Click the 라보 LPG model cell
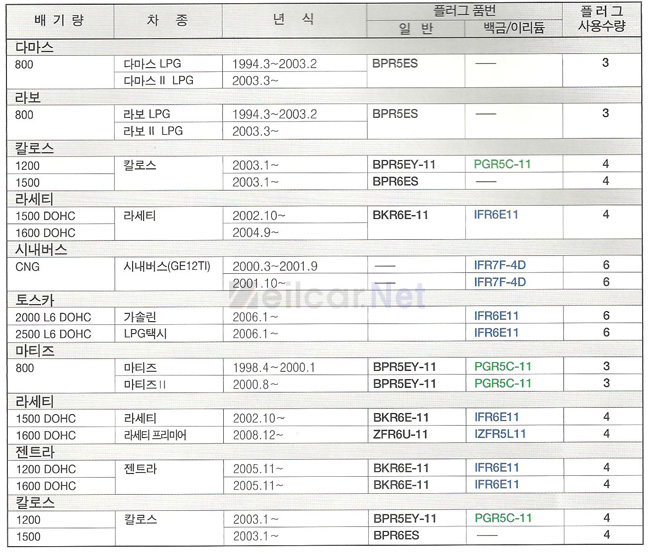 (x=147, y=114)
